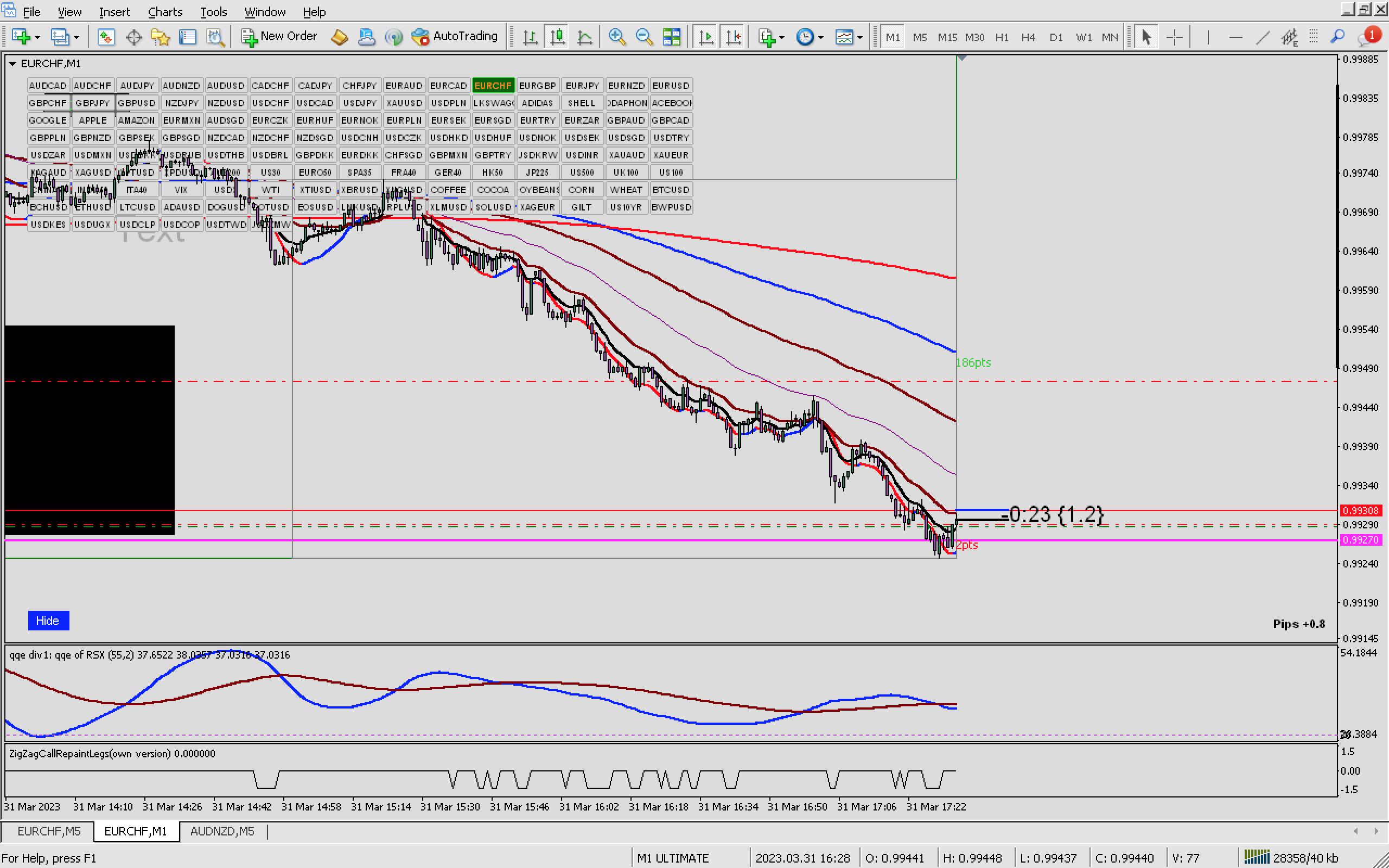Open Navigator with the star folder icon
The width and height of the screenshot is (1389, 868).
point(160,37)
